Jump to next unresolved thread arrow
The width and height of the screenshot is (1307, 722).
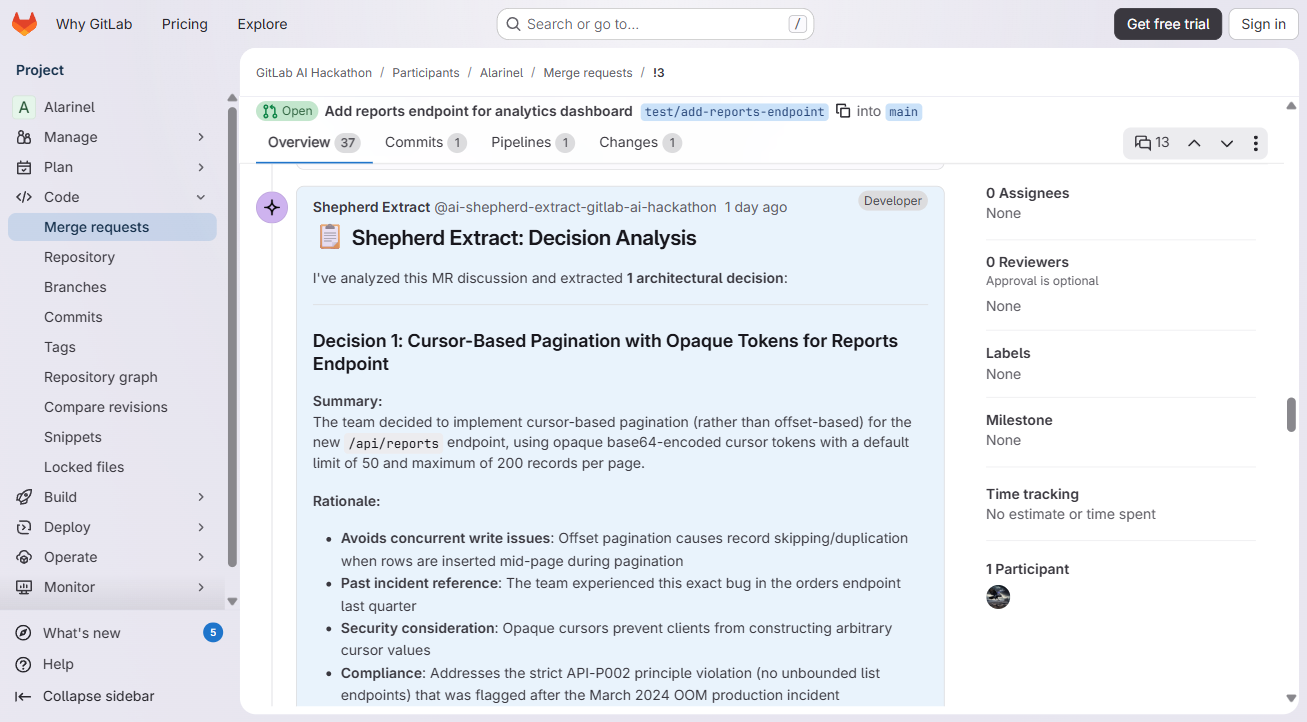1227,143
